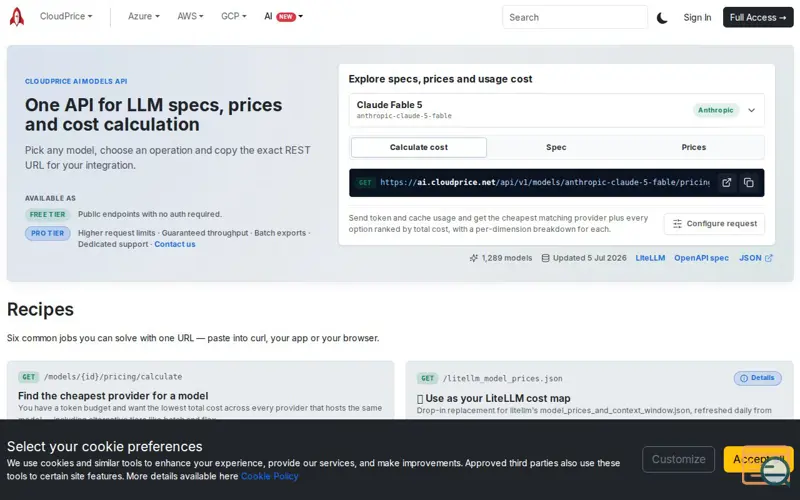Image resolution: width=800 pixels, height=500 pixels.
Task: Open the LiteLLM link
Action: click(x=650, y=258)
